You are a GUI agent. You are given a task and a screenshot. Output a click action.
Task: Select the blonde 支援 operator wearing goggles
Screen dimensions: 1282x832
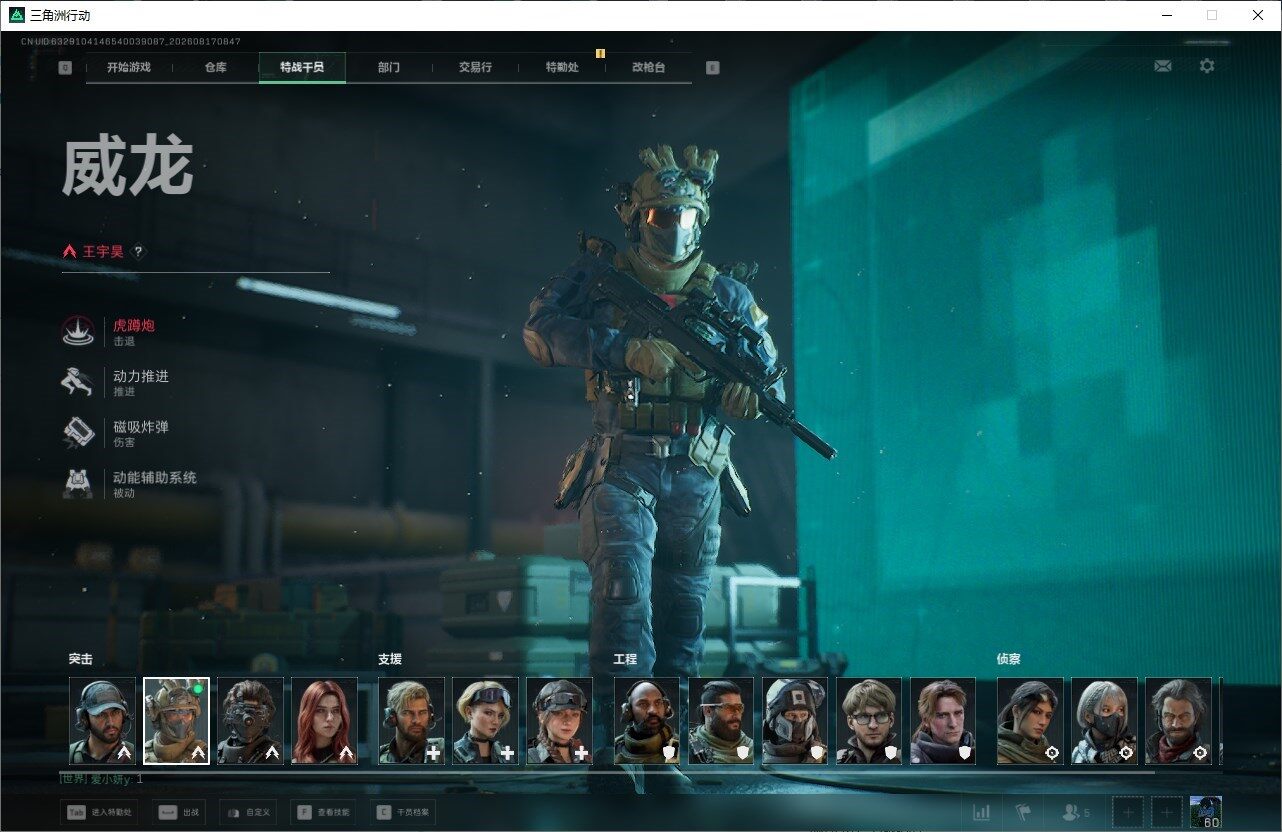tap(485, 721)
